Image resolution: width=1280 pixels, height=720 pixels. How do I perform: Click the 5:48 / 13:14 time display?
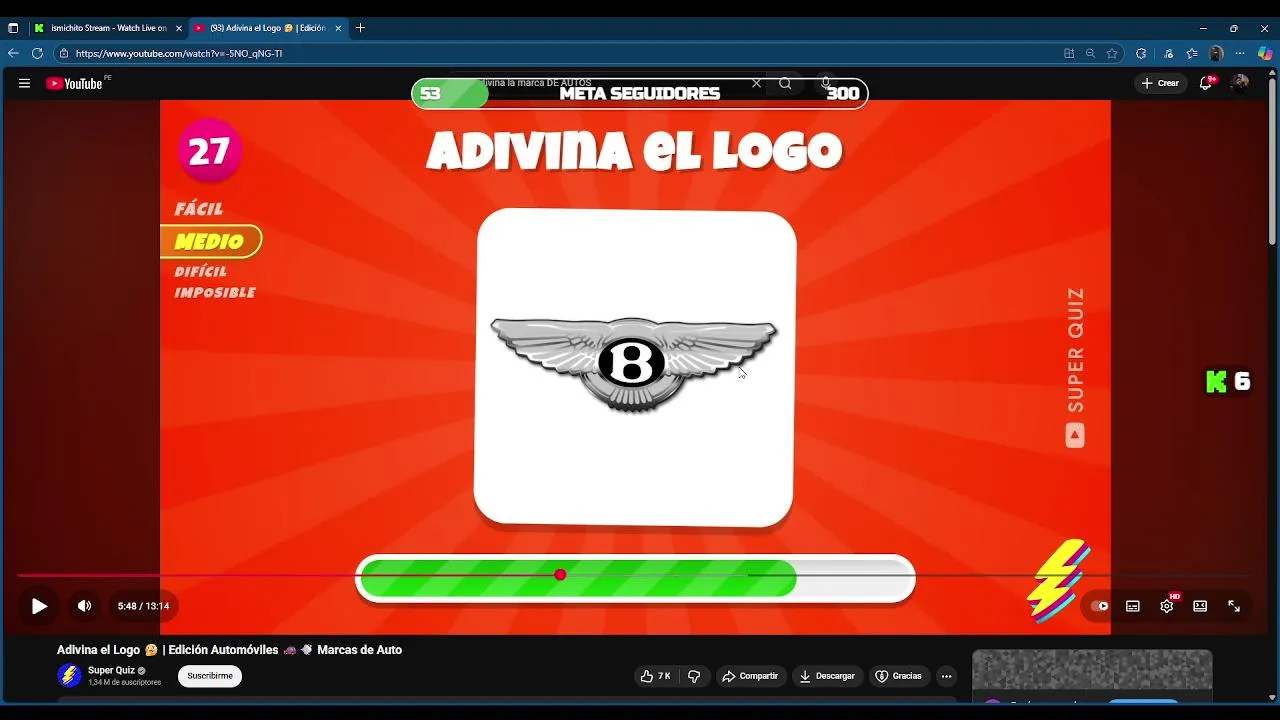[x=143, y=606]
